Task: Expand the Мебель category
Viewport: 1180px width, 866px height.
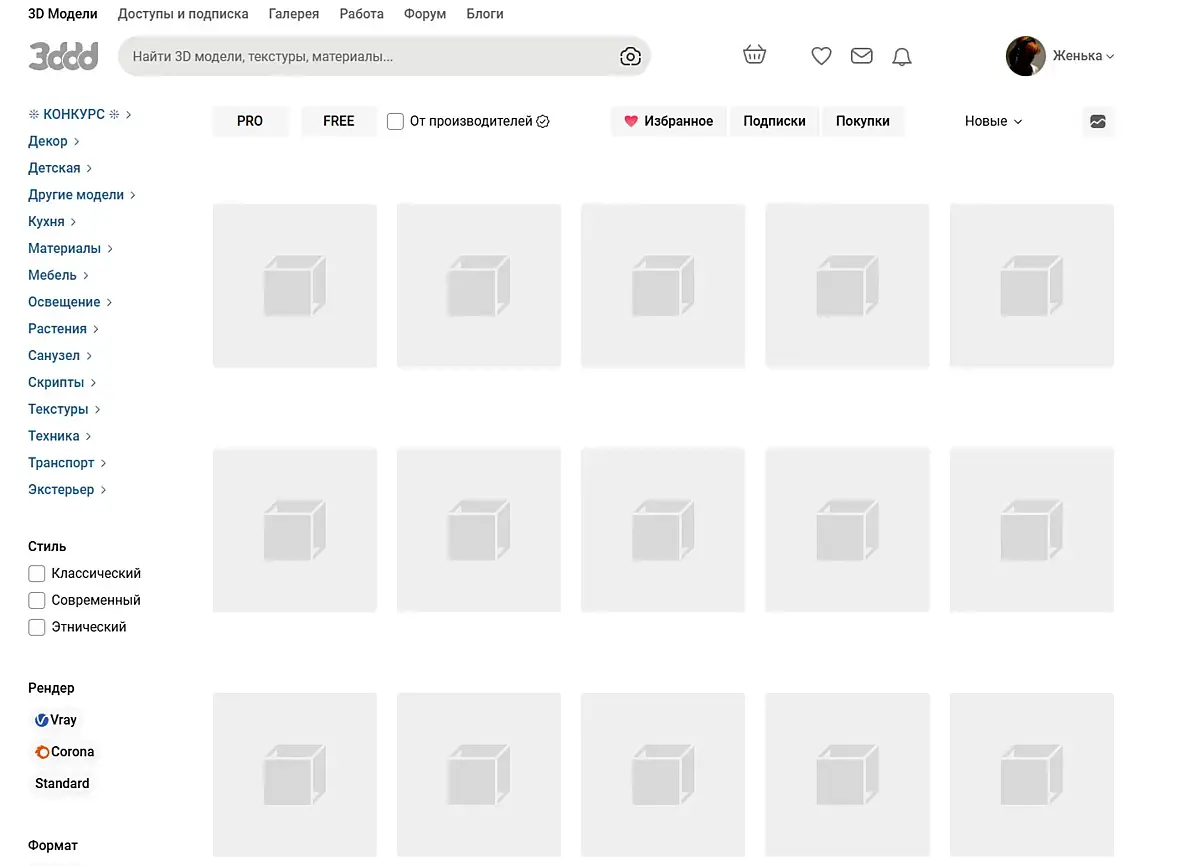Action: coord(59,275)
